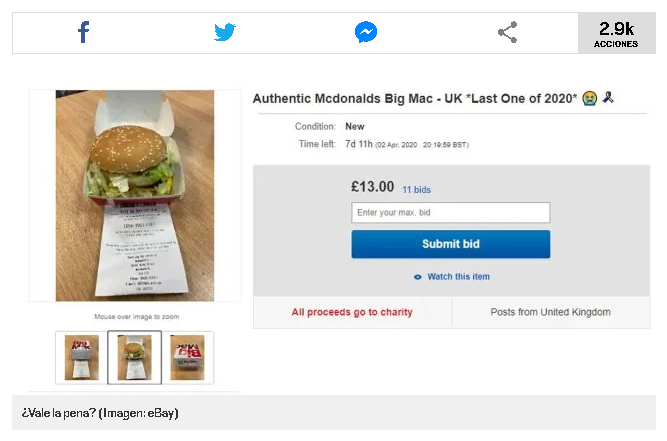
Task: Follow the Watch this item link
Action: coord(458,277)
